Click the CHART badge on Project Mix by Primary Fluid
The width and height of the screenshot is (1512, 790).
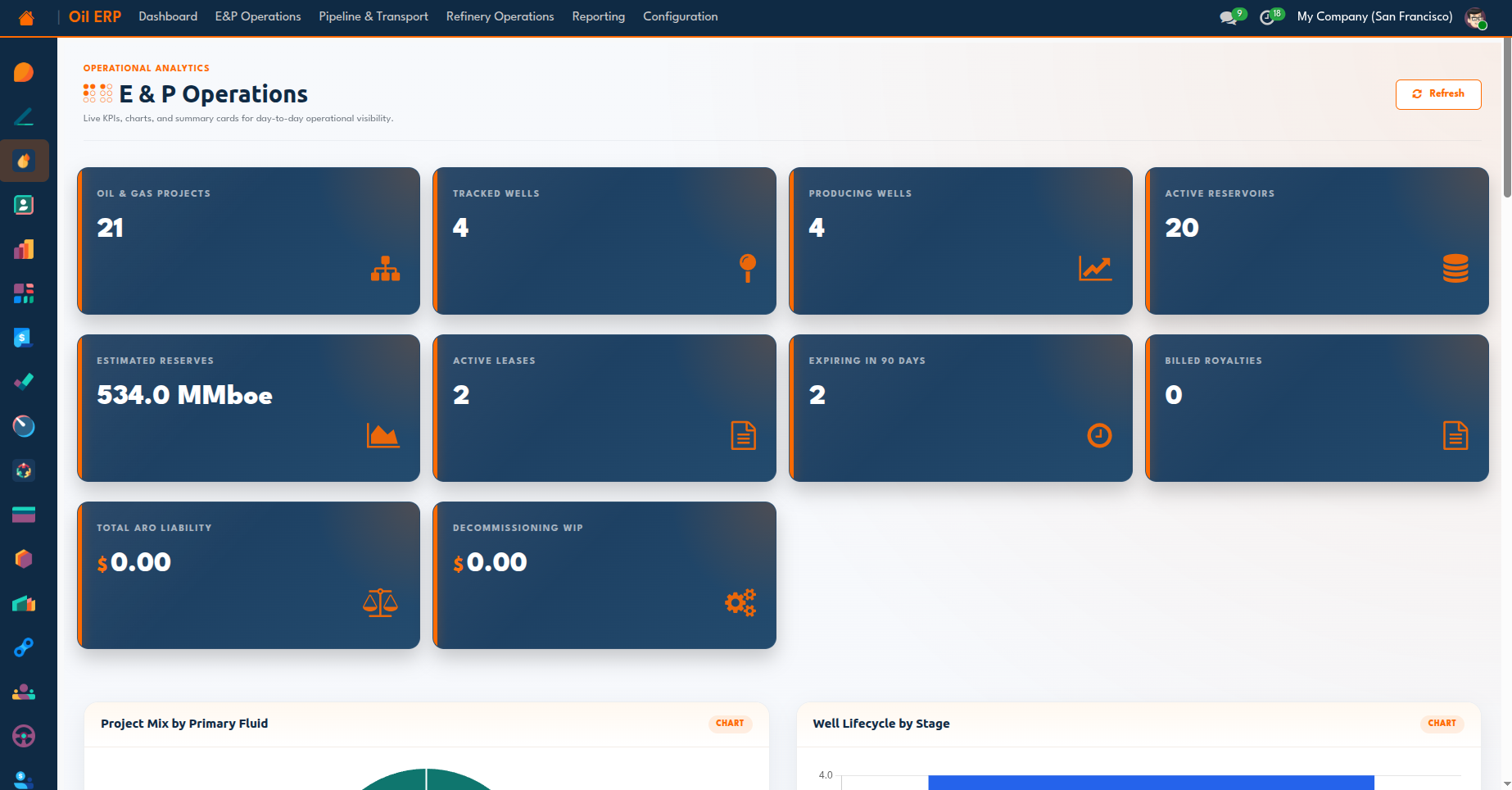[730, 724]
